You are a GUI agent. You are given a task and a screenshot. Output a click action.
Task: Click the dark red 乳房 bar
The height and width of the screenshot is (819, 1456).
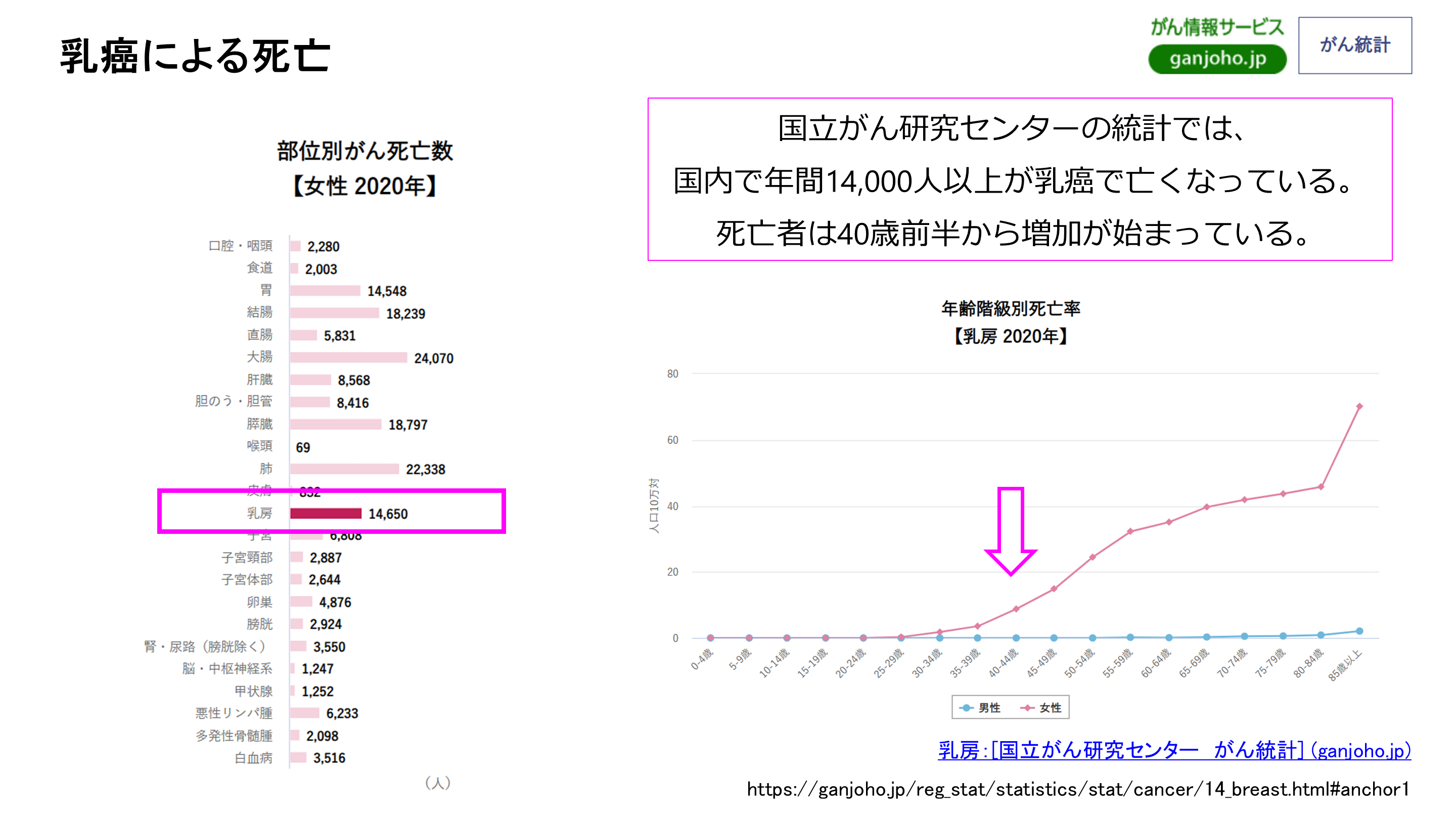tap(326, 513)
